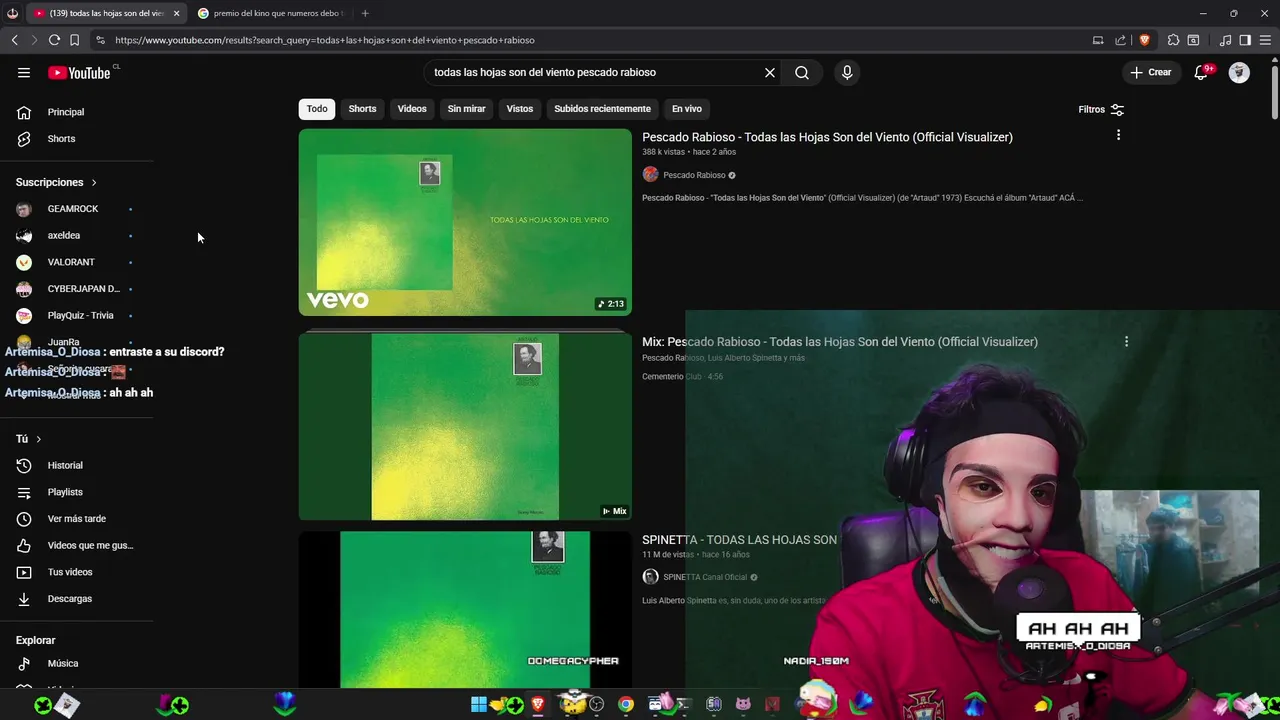Switch to the Google 'premio del kino' tab
This screenshot has width=1280, height=720.
[270, 13]
